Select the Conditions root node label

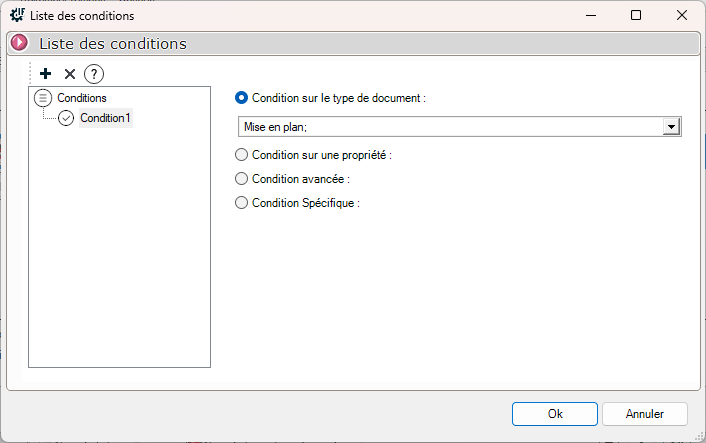(x=82, y=98)
